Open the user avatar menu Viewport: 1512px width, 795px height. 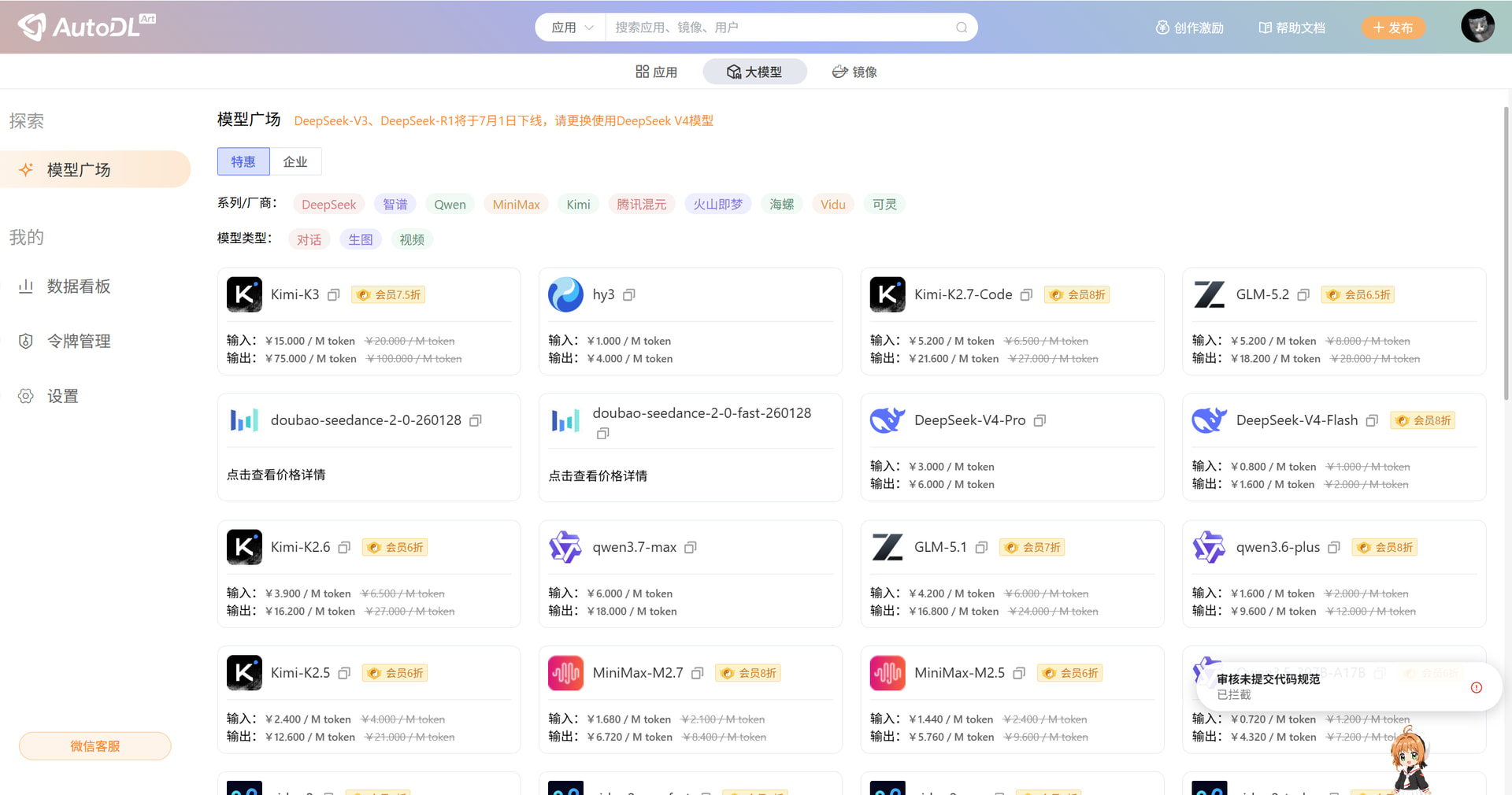(x=1477, y=26)
